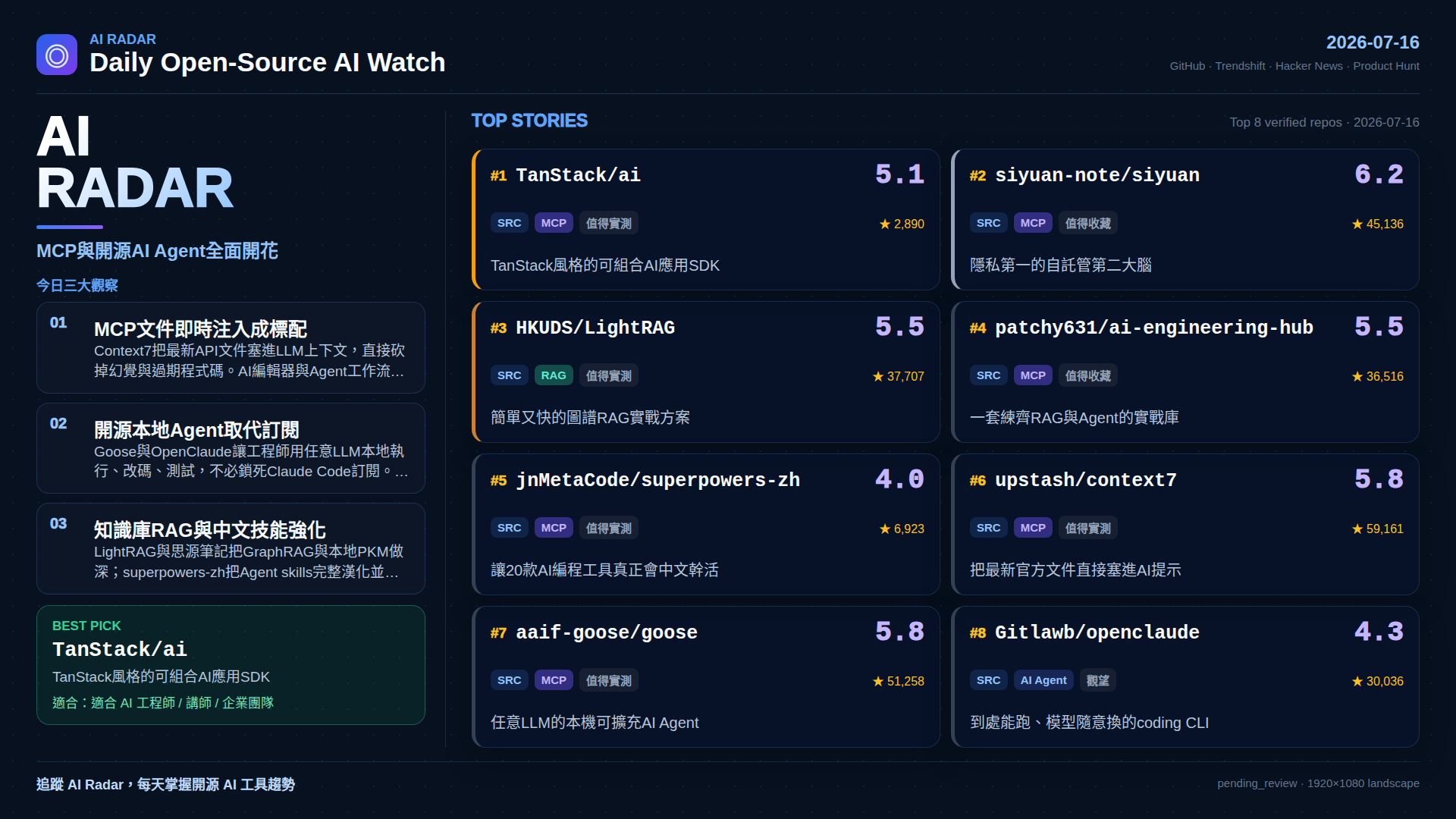
Task: Click the MCP tag on superpowers-zh card
Action: click(554, 528)
